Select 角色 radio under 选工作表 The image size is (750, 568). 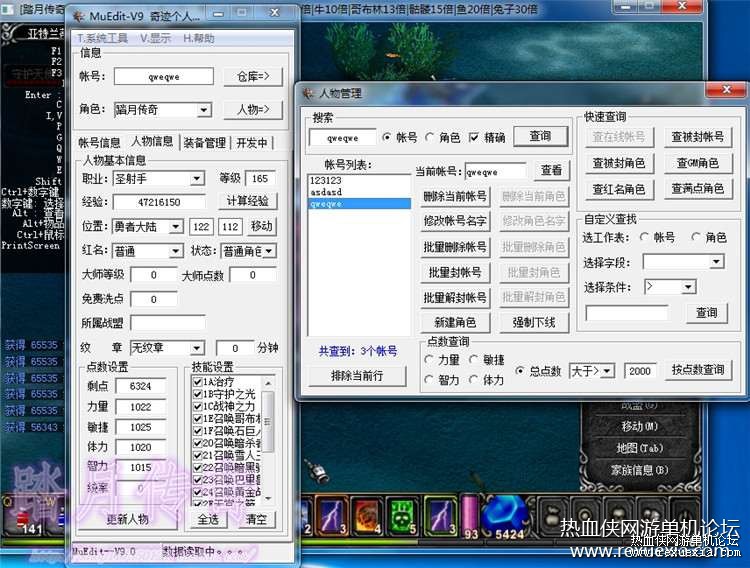[695, 237]
